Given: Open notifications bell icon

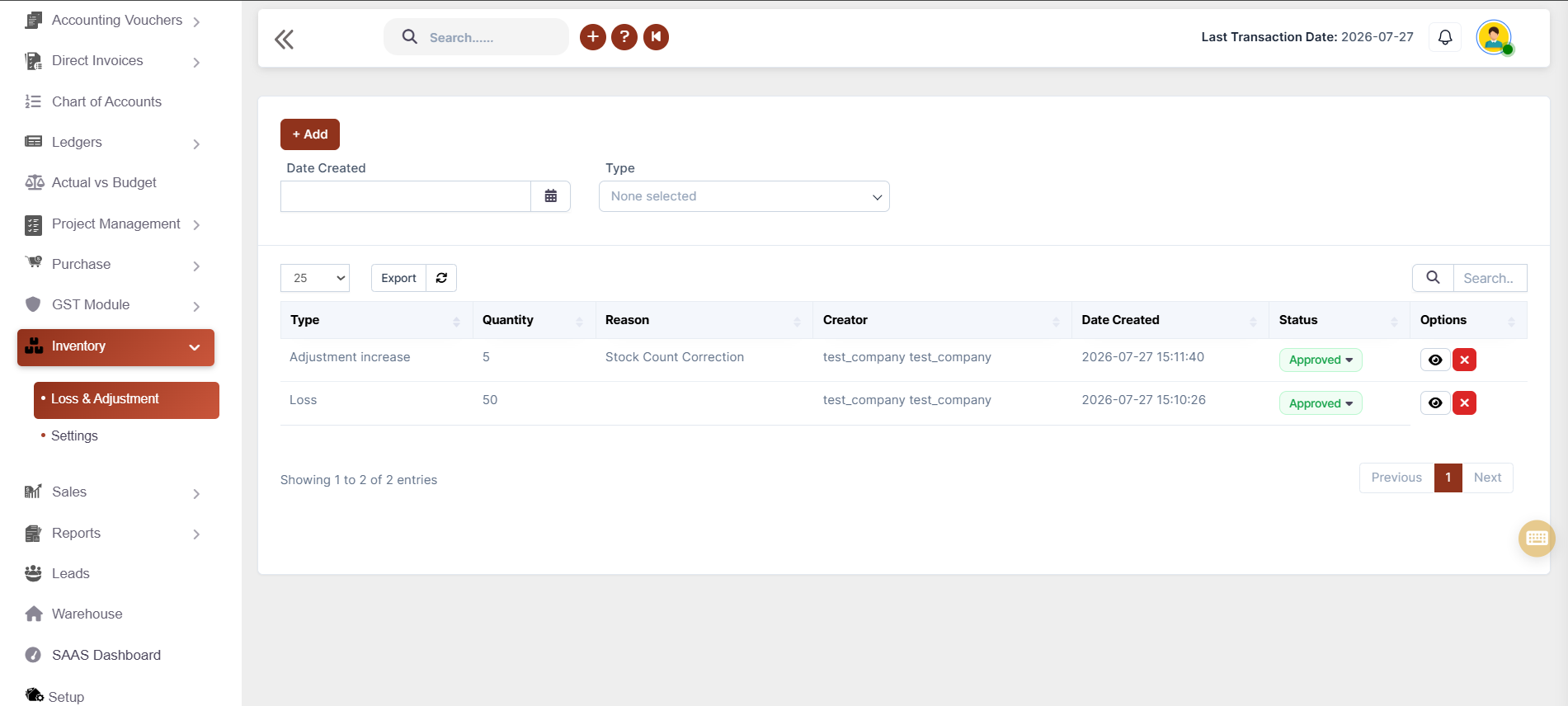Looking at the screenshot, I should [1445, 37].
